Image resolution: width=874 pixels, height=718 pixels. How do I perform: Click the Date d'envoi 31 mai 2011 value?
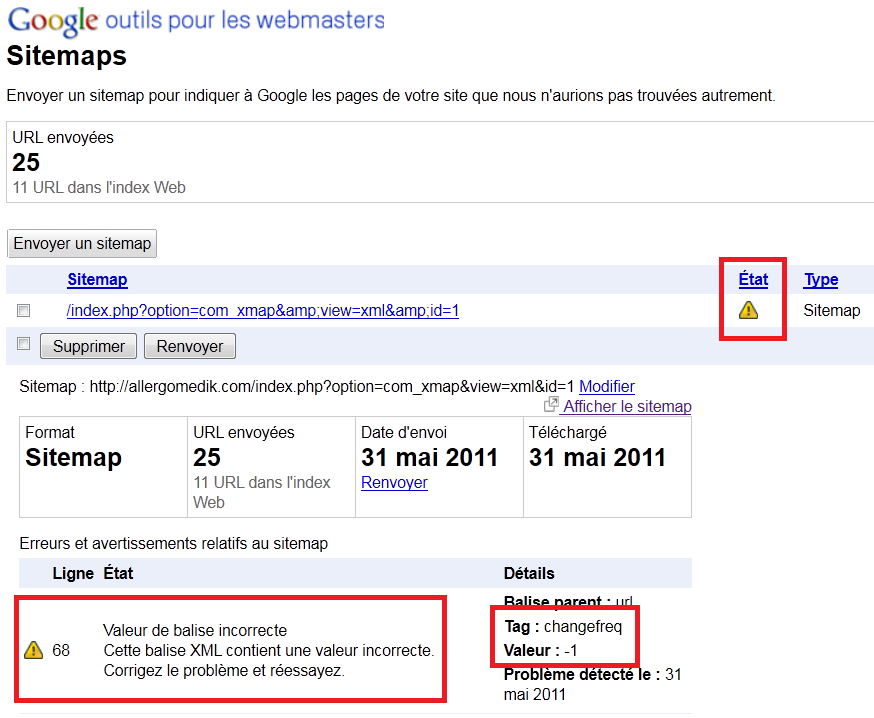click(429, 458)
